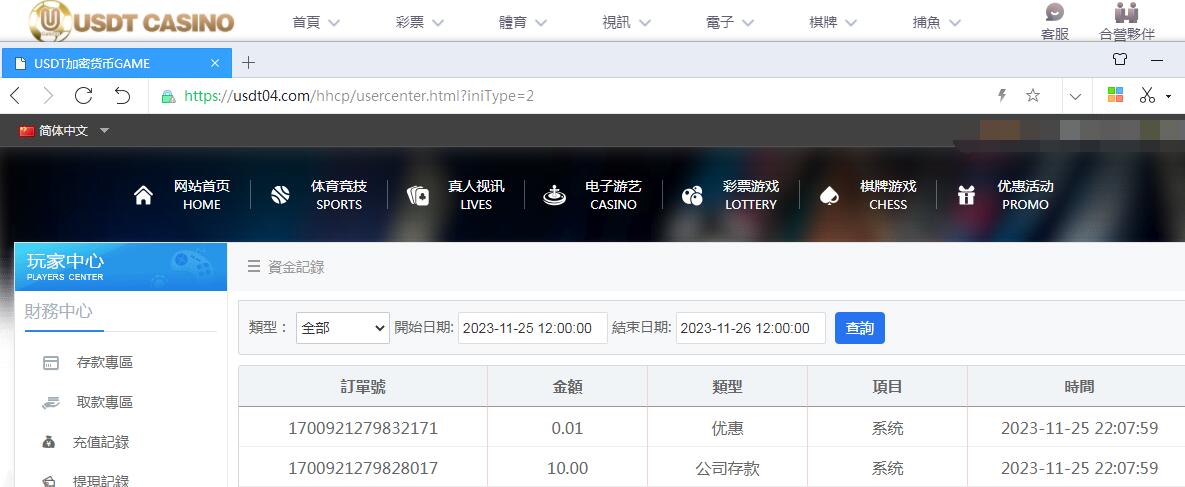
Task: Bookmark page with the star icon
Action: click(1033, 95)
